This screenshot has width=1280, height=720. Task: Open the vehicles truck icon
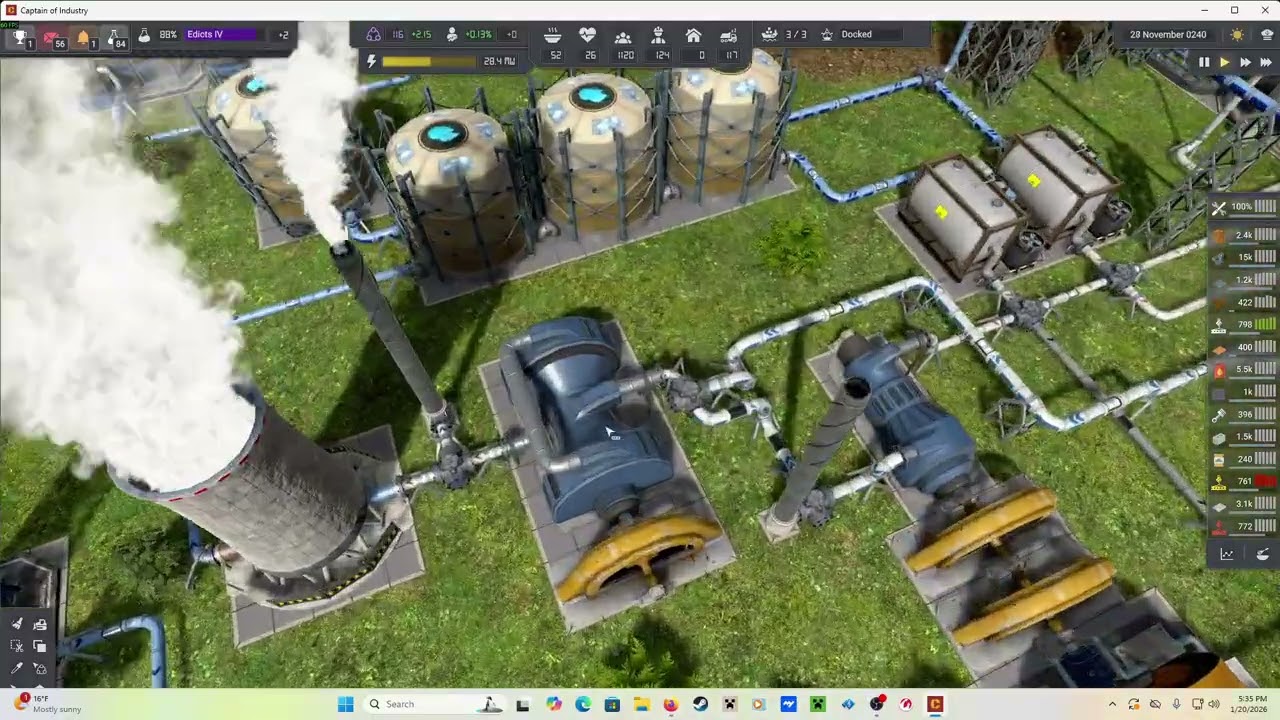[729, 35]
